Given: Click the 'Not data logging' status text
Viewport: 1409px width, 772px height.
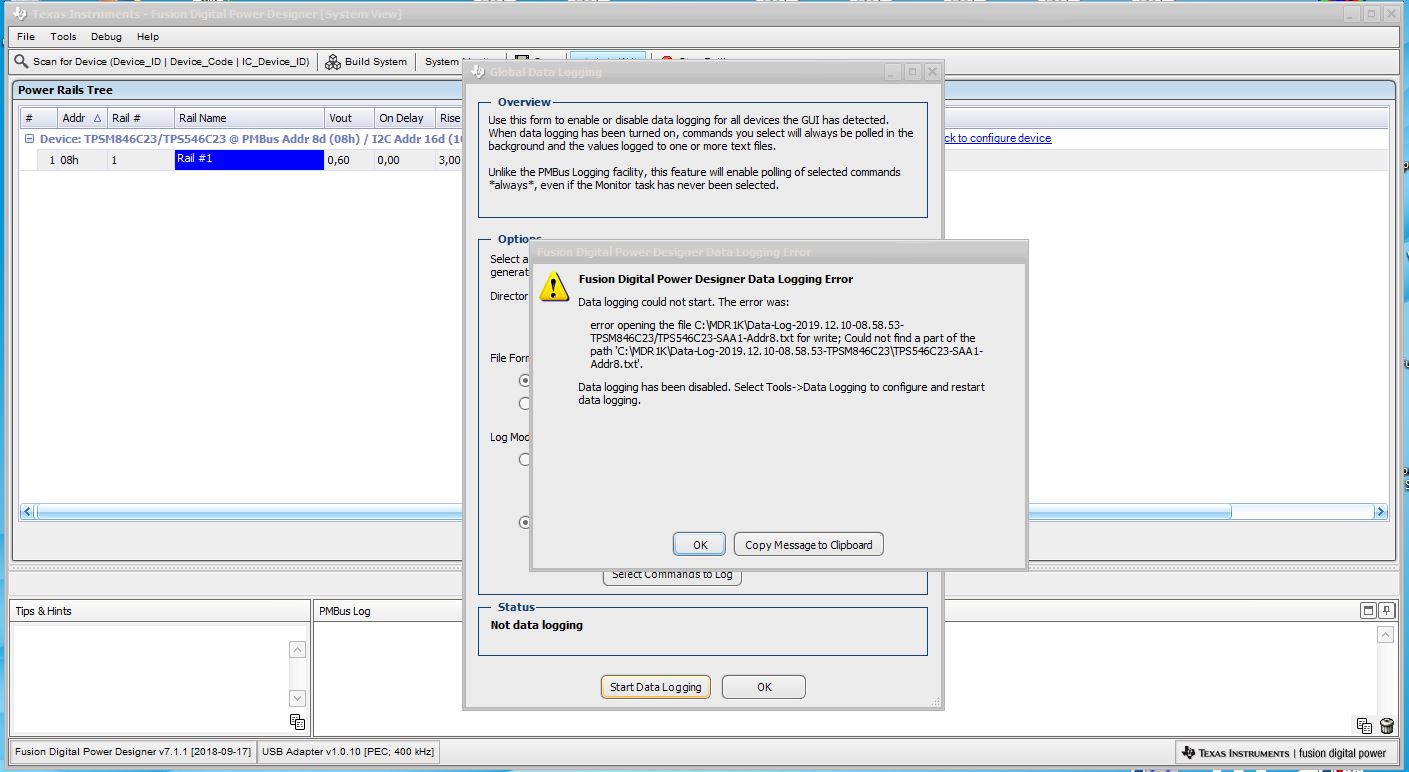Looking at the screenshot, I should (537, 625).
